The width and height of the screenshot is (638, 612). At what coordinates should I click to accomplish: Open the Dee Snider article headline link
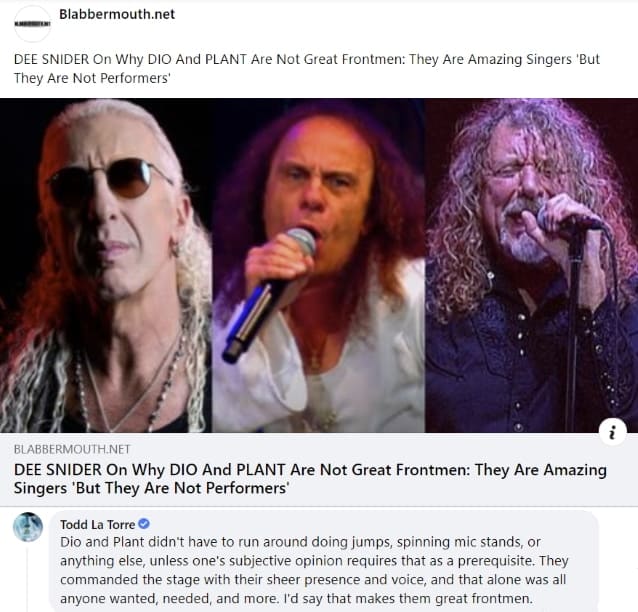310,479
